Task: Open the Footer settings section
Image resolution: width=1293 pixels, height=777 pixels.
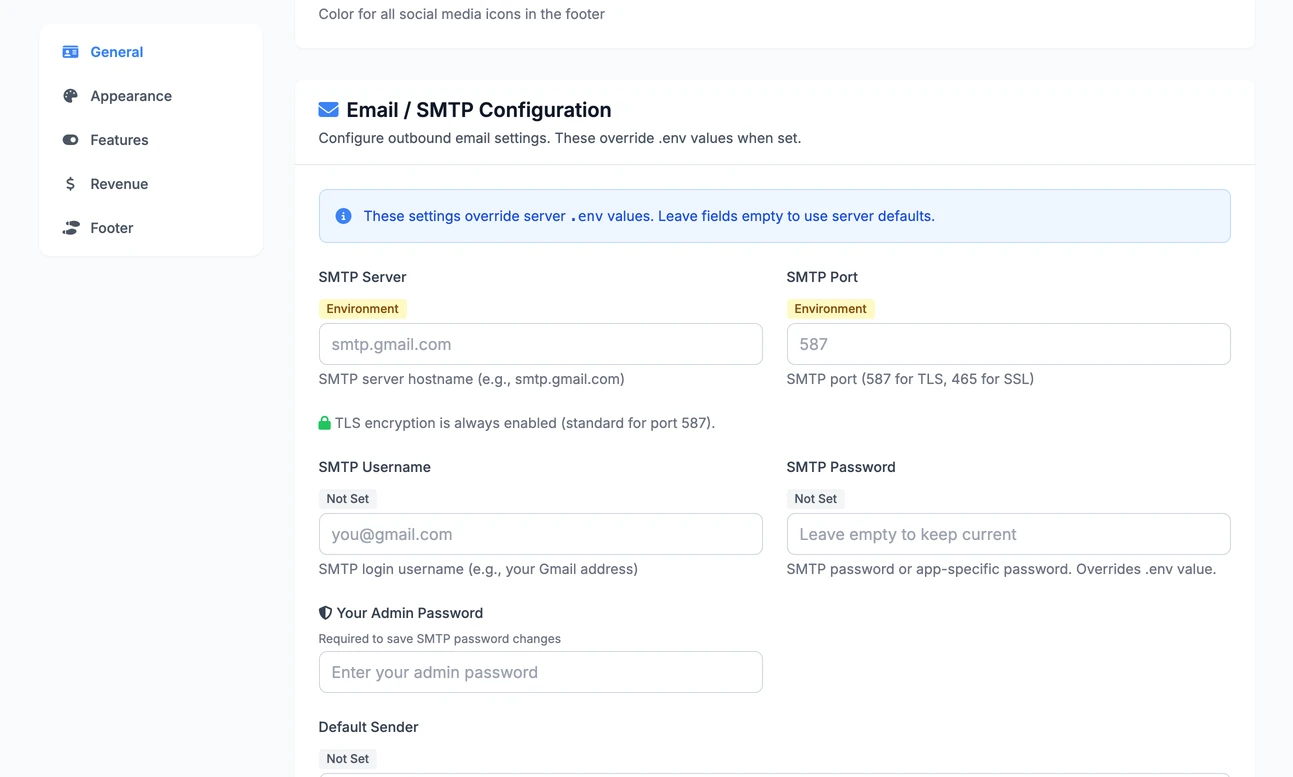Action: coord(151,228)
